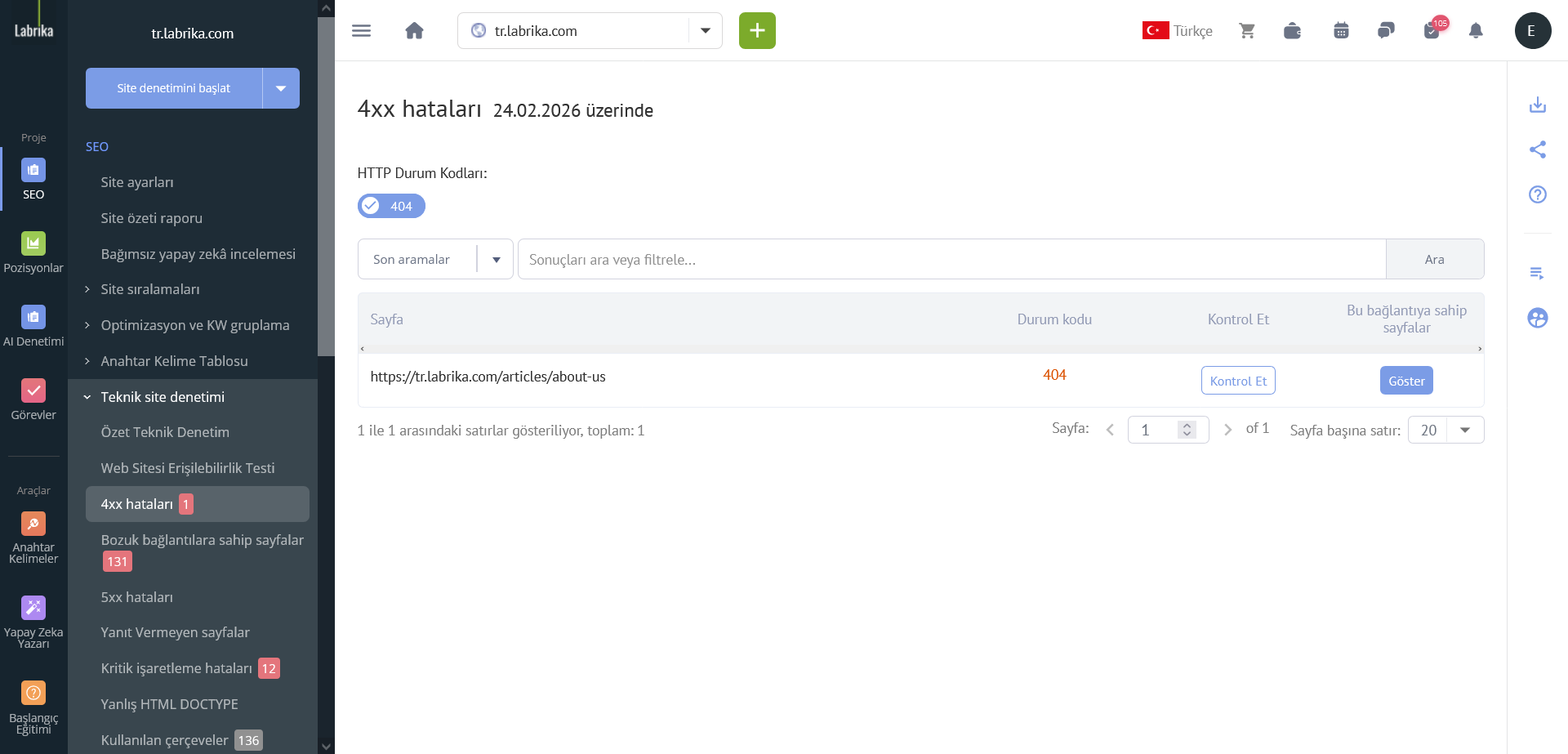
Task: Click Site denetimini başlat button
Action: (174, 88)
